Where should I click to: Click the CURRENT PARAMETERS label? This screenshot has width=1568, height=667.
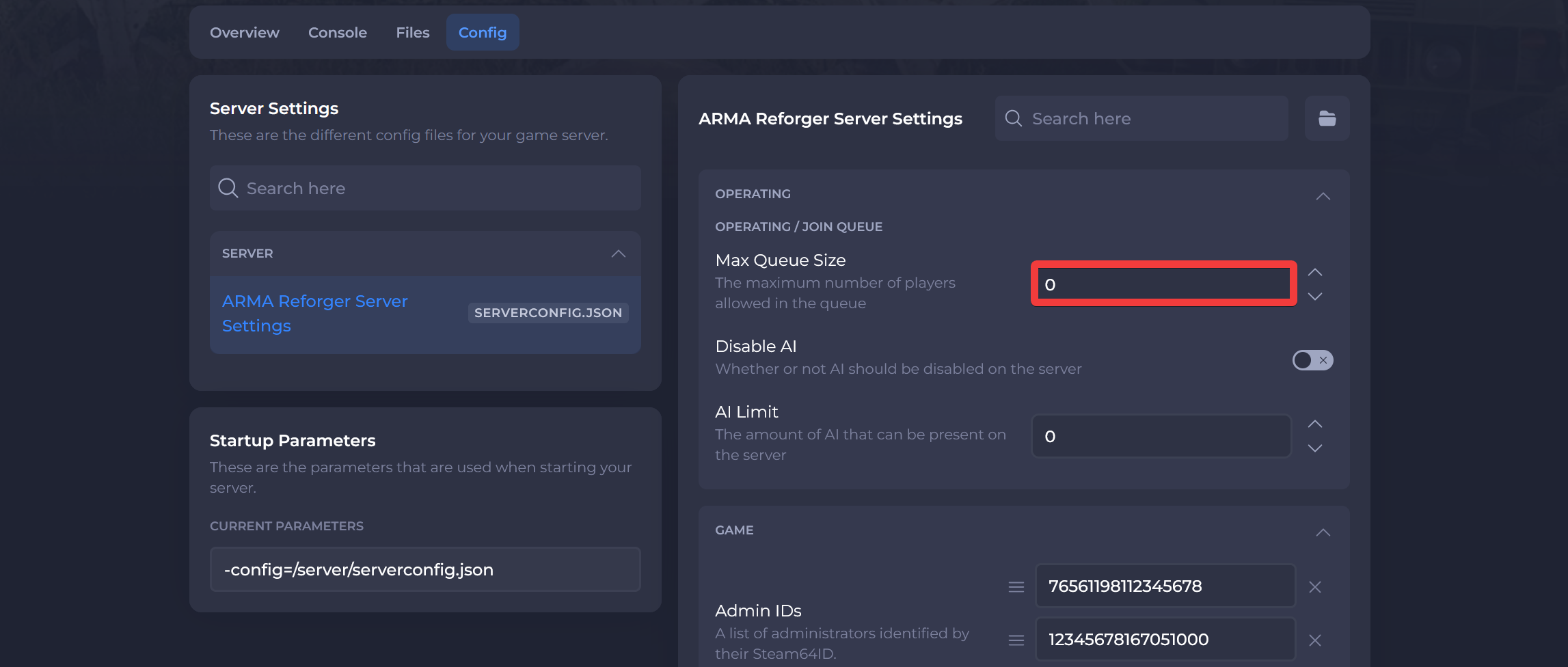coord(286,526)
